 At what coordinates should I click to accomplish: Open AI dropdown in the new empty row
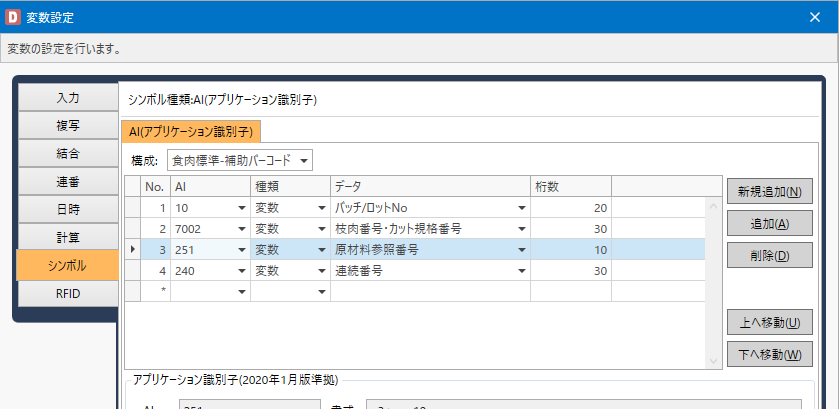(x=242, y=292)
